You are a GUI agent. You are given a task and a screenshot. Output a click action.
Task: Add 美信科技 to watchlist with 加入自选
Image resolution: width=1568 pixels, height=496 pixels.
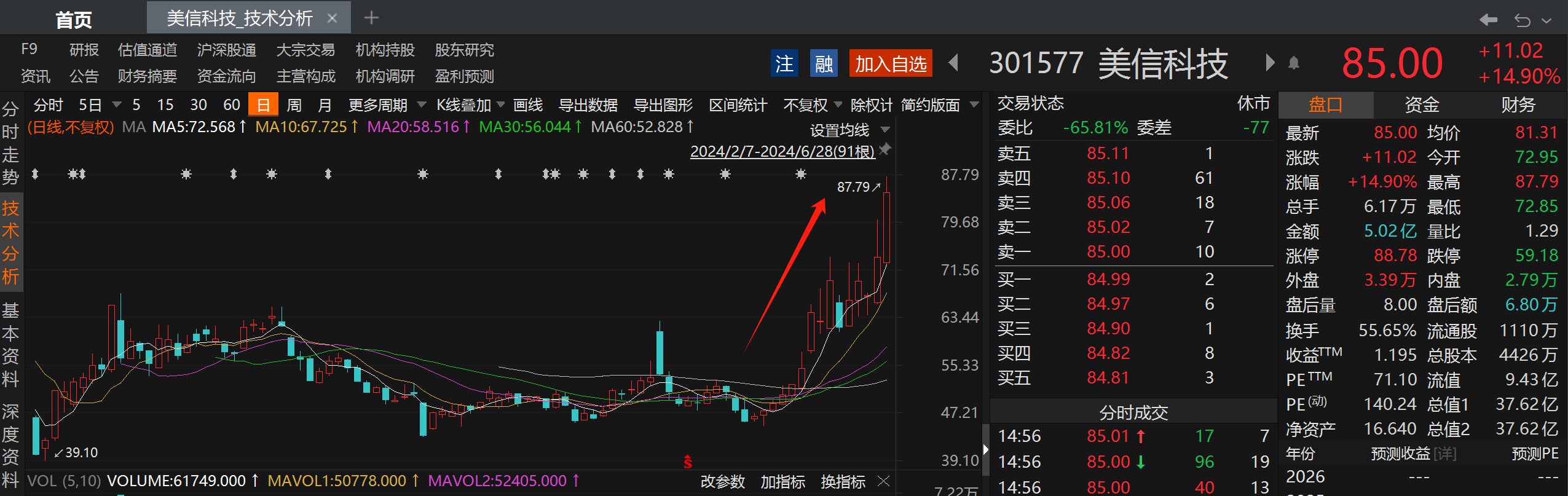(891, 63)
